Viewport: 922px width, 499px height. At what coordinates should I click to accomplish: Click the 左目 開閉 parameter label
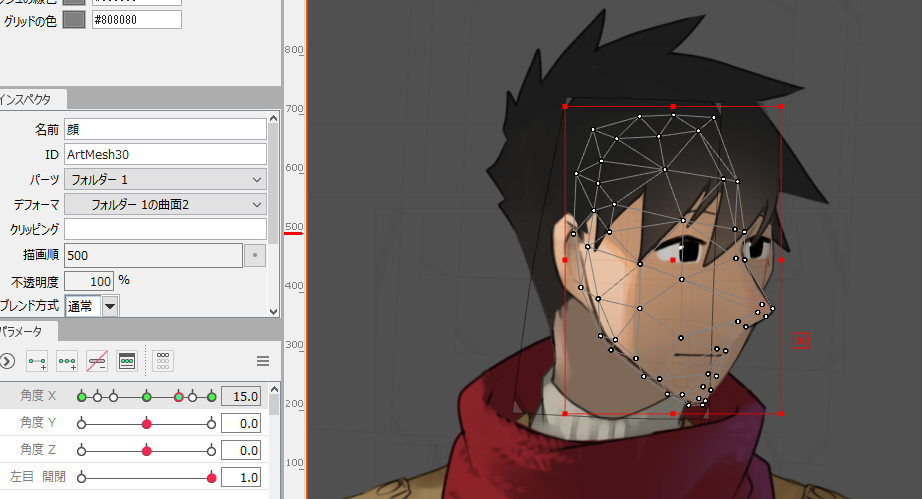[38, 477]
